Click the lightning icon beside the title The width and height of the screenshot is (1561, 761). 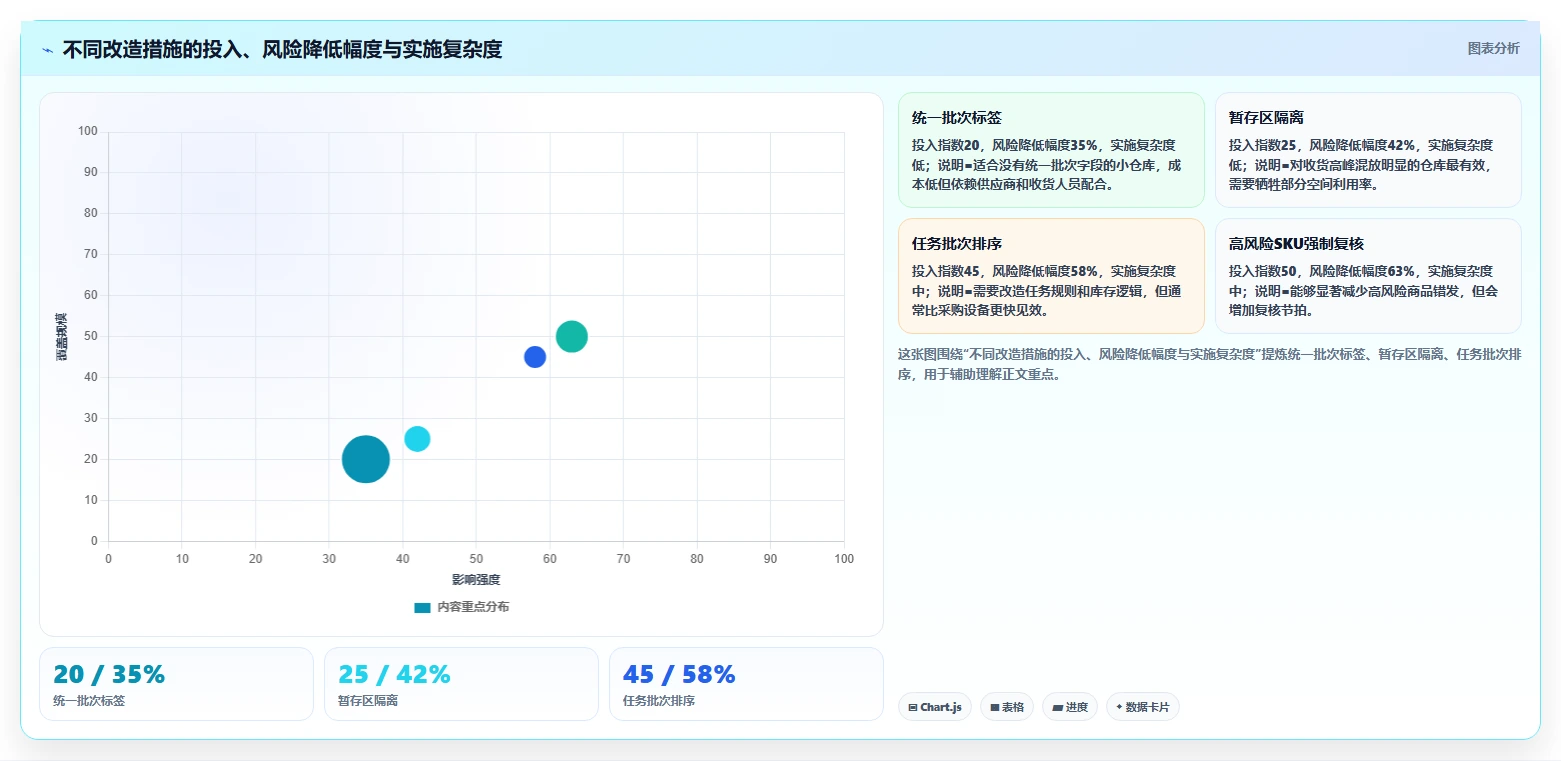click(x=48, y=50)
